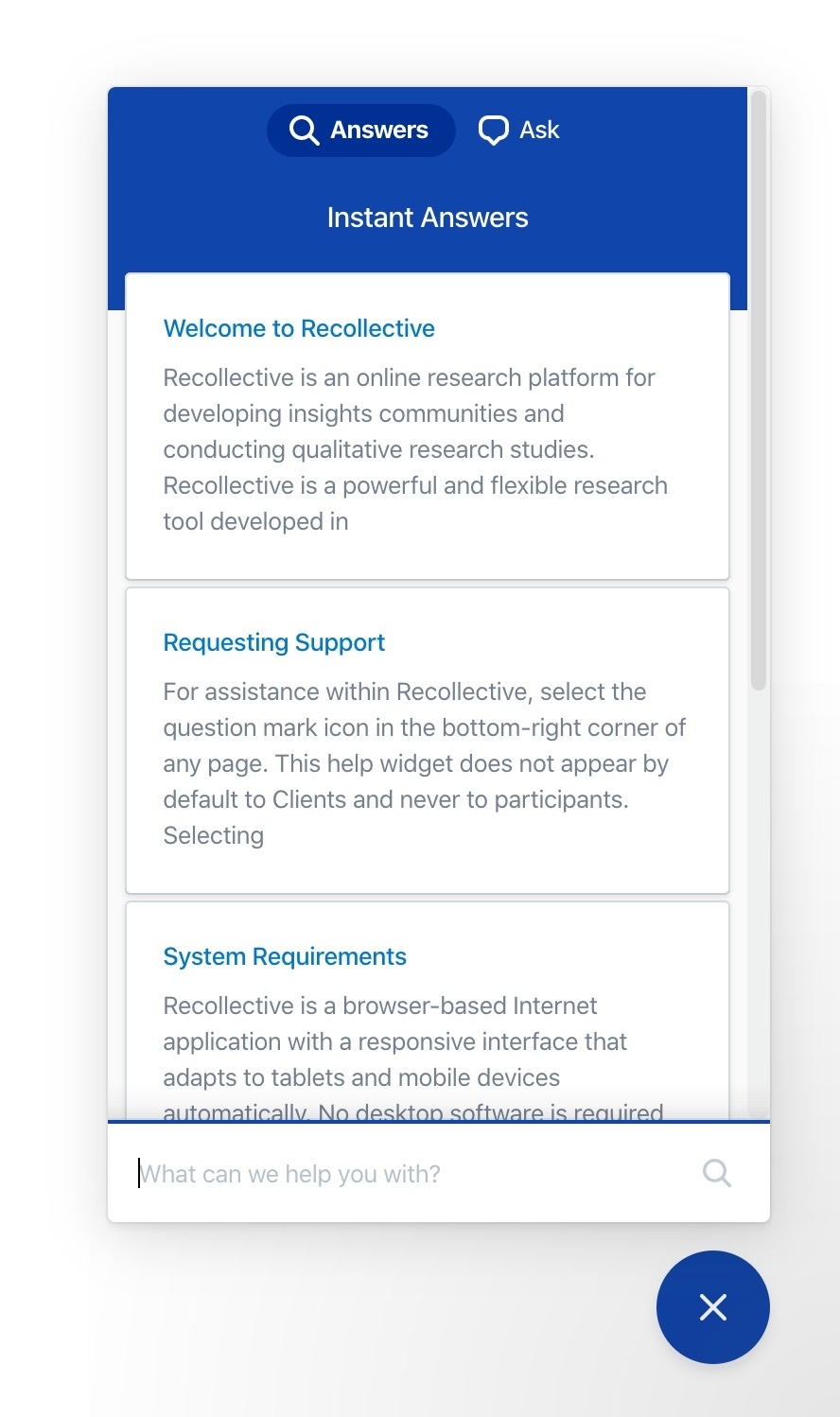Screen dimensions: 840x1417
Task: Close the help widget with the X button
Action: click(x=712, y=1307)
